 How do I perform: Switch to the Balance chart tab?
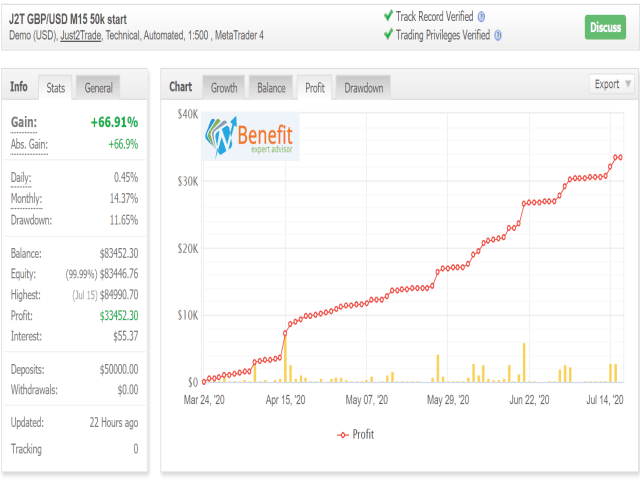(x=271, y=88)
